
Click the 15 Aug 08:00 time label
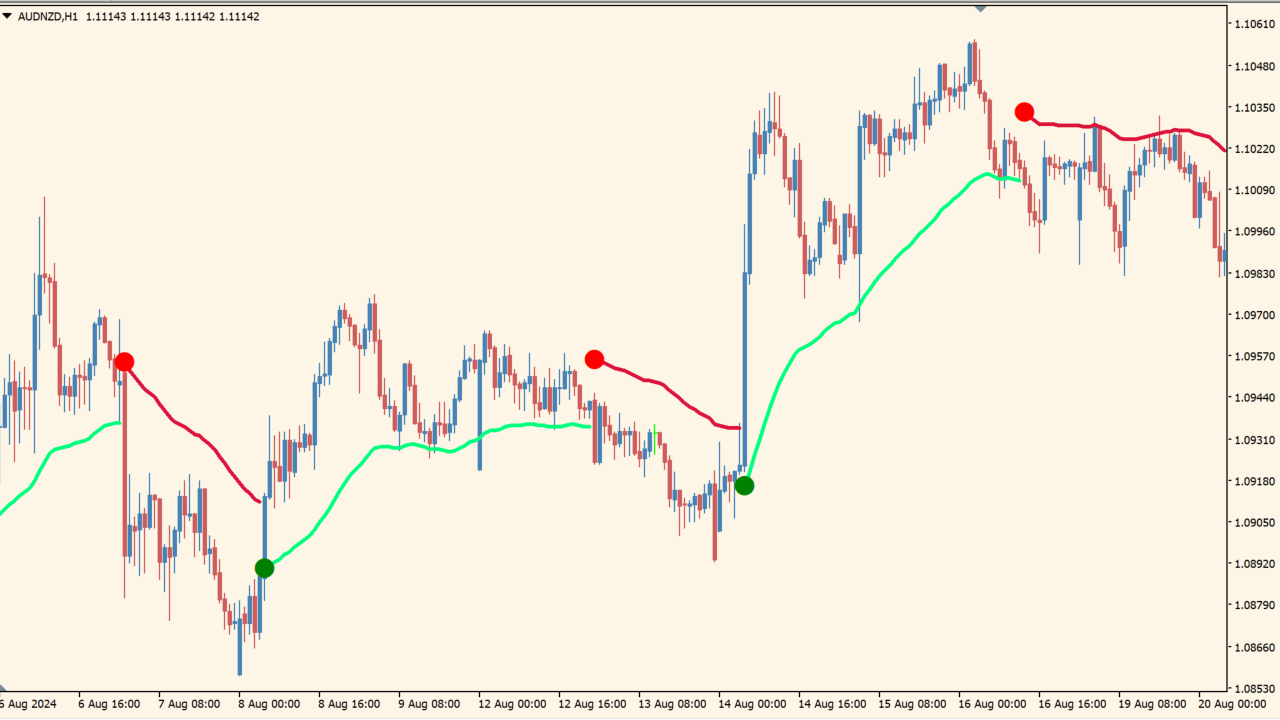pyautogui.click(x=912, y=704)
